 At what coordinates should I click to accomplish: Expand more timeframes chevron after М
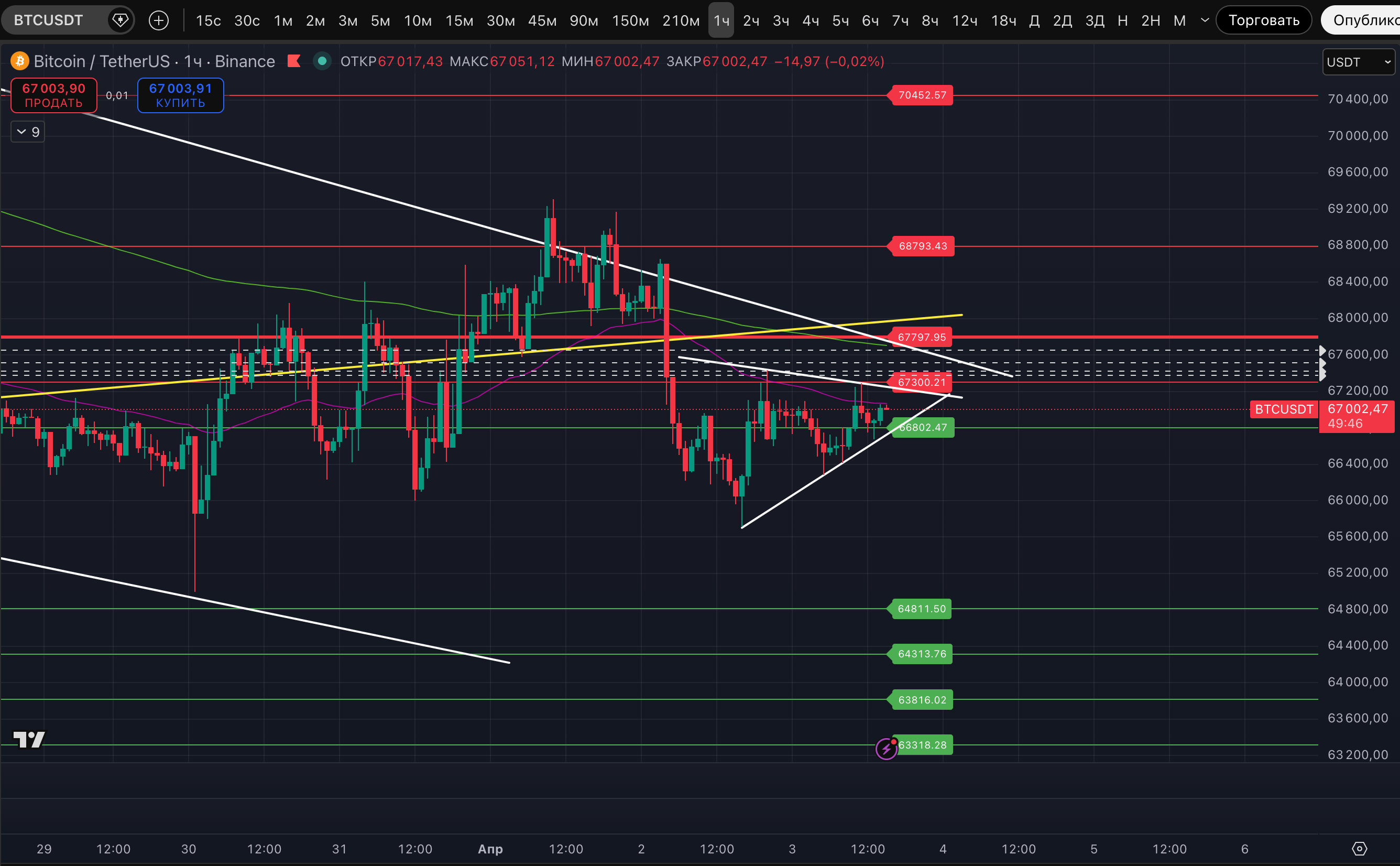point(1204,20)
